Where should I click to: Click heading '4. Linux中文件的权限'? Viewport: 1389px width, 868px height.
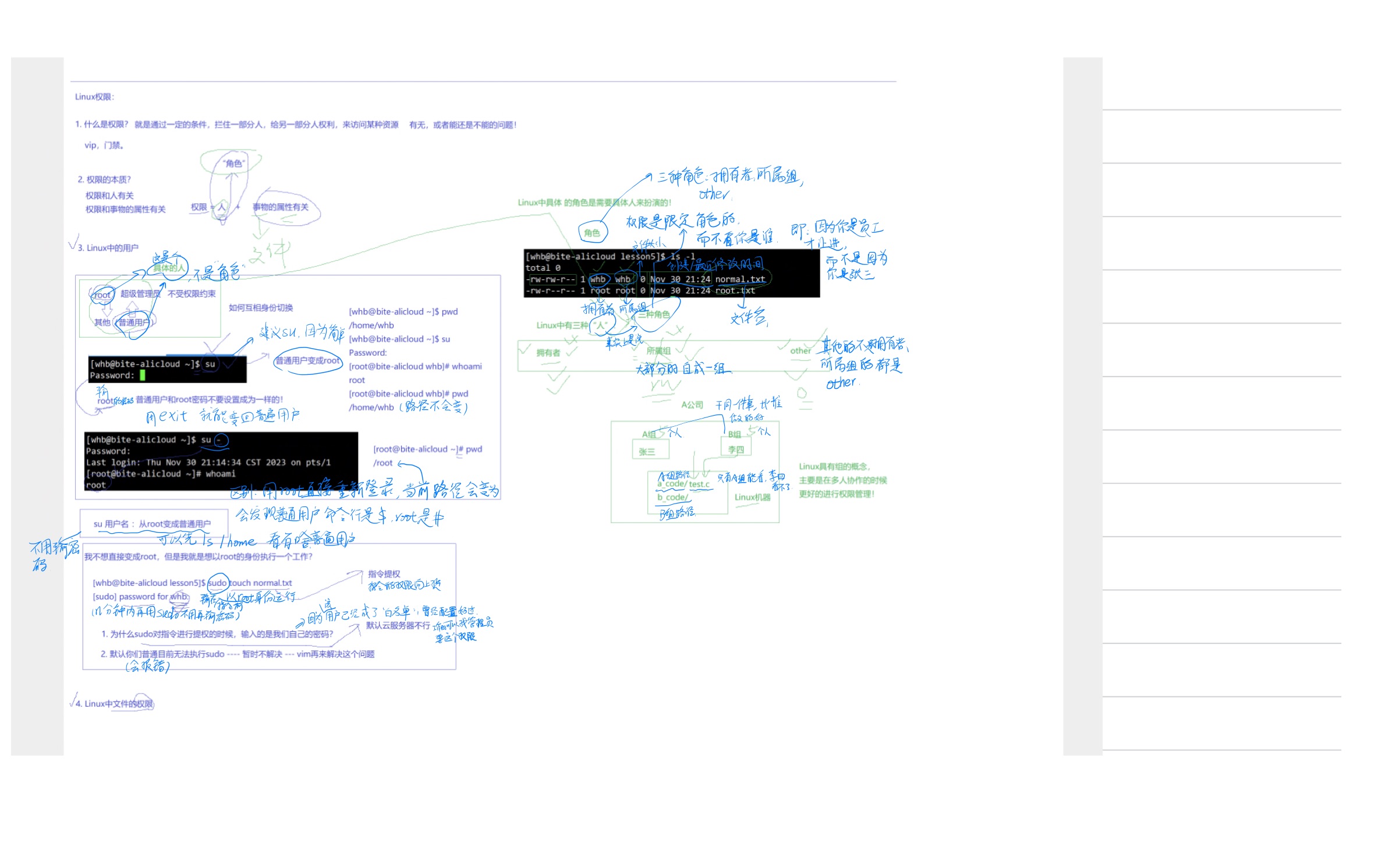(114, 704)
